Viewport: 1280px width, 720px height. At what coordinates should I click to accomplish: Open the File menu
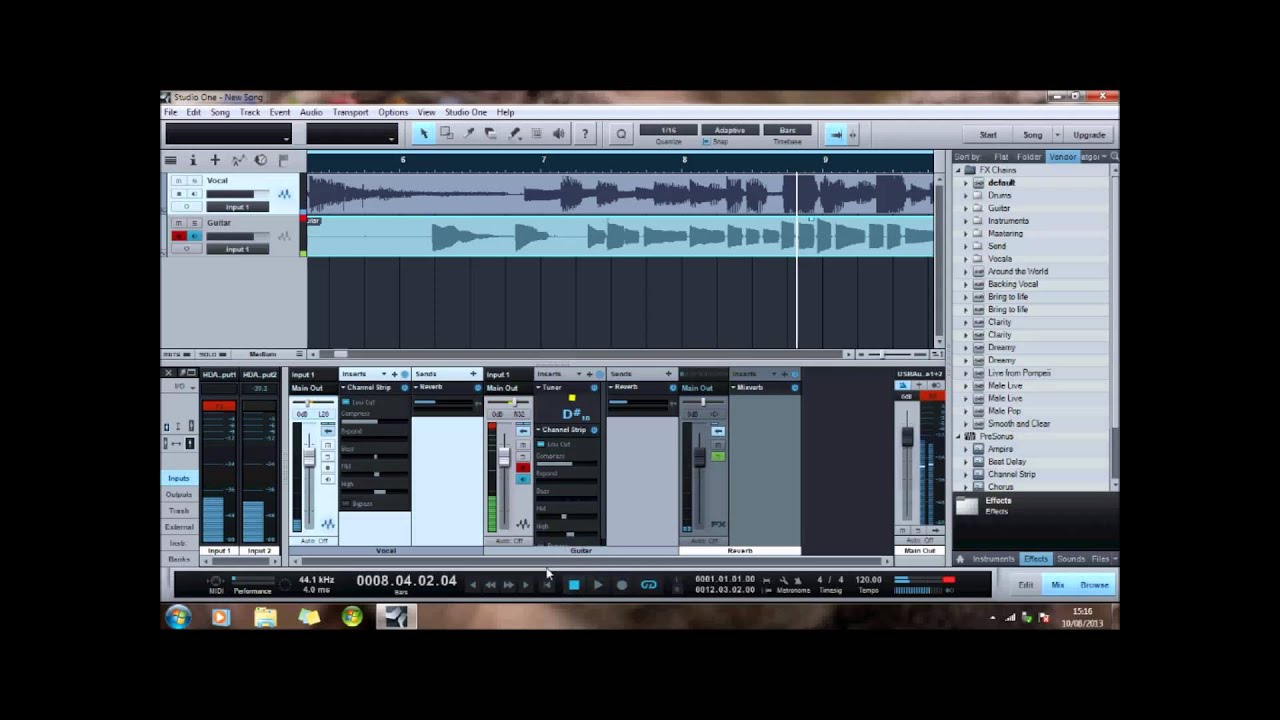171,113
